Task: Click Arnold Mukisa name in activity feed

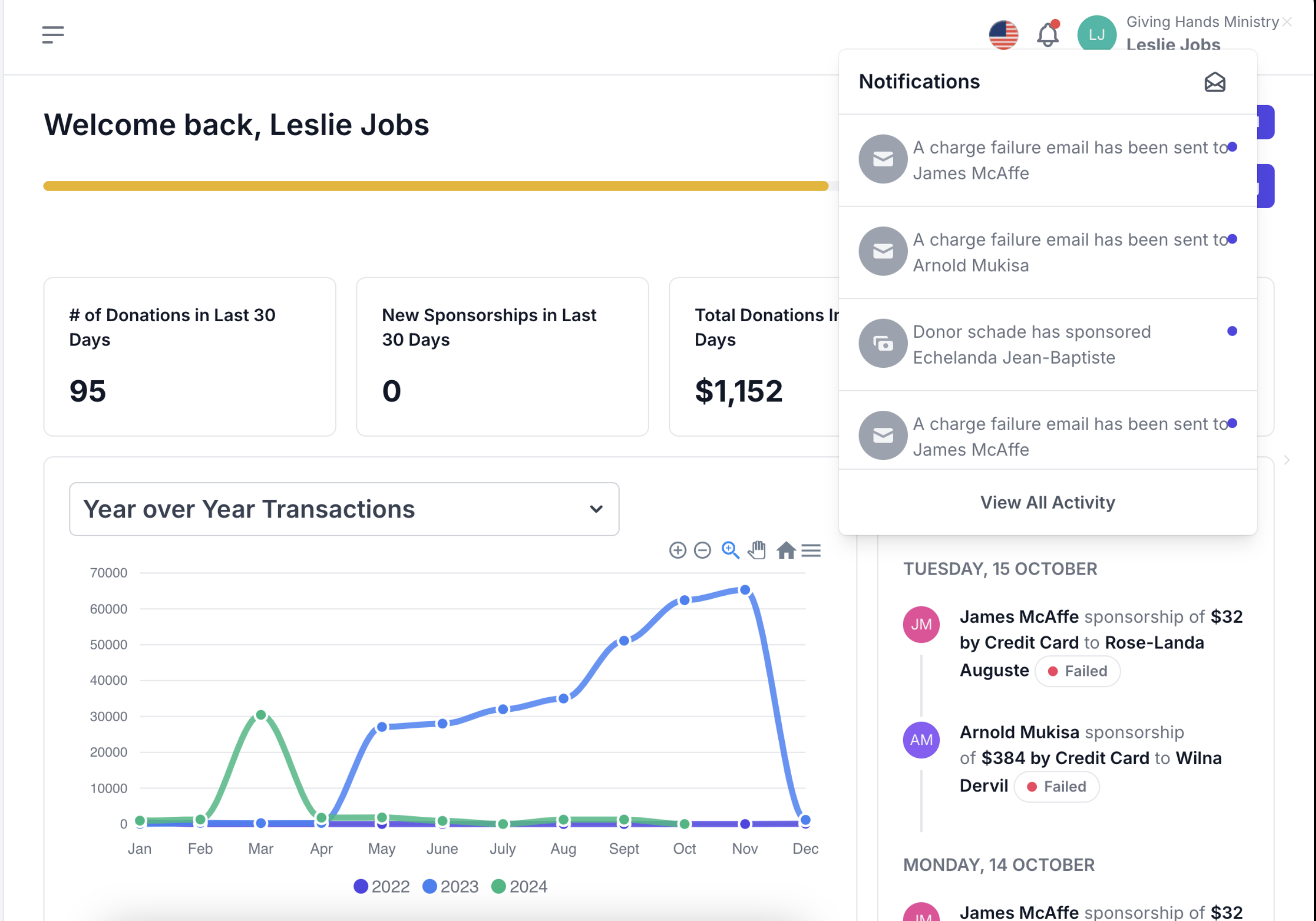Action: (1019, 732)
